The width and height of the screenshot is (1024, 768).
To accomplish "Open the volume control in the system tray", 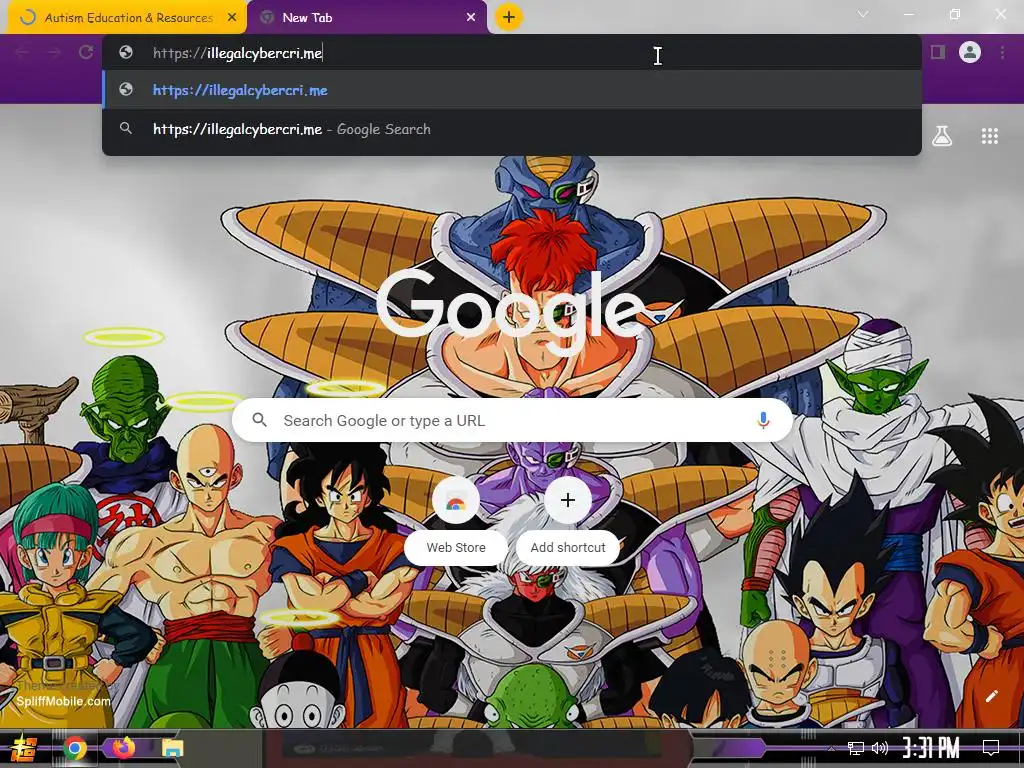I will tap(880, 748).
